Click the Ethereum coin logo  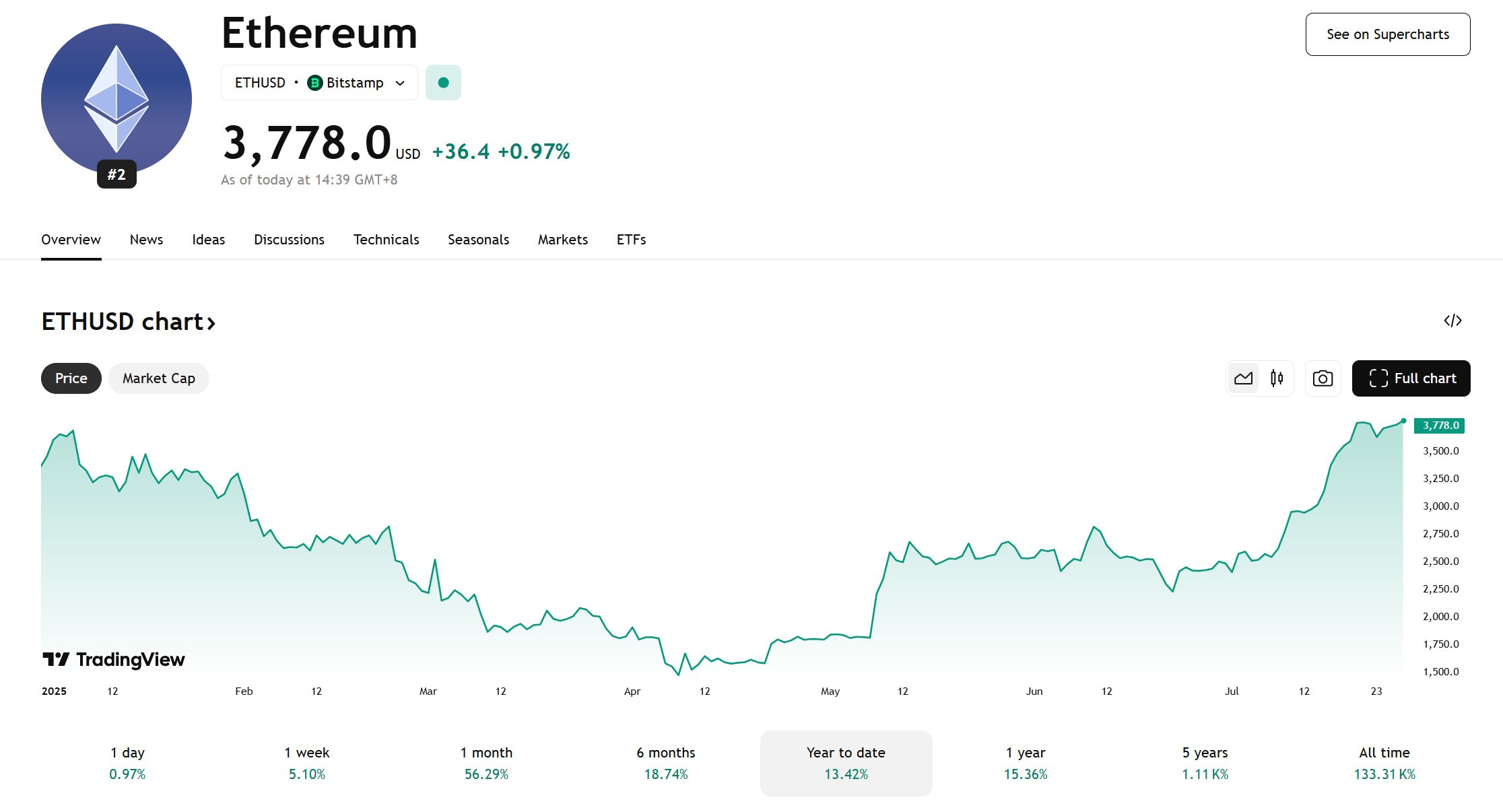pyautogui.click(x=116, y=99)
